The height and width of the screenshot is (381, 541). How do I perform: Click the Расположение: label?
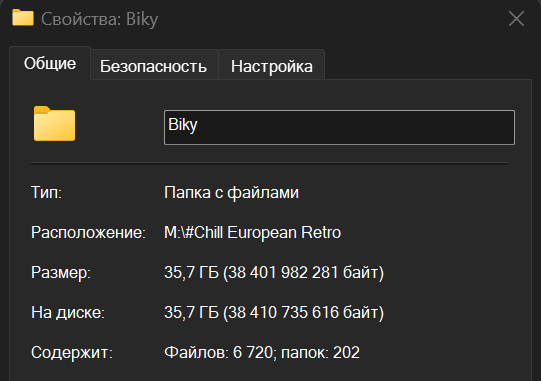click(x=88, y=233)
